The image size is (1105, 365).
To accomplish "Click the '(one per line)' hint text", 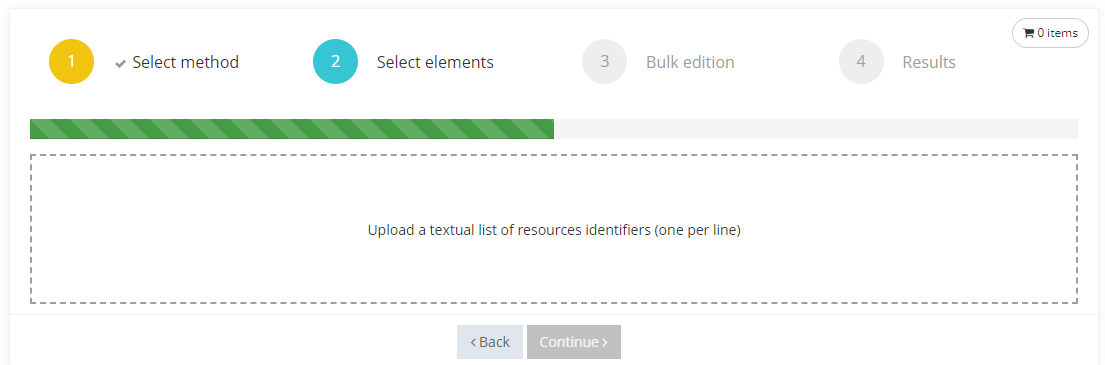I will pyautogui.click(x=698, y=230).
